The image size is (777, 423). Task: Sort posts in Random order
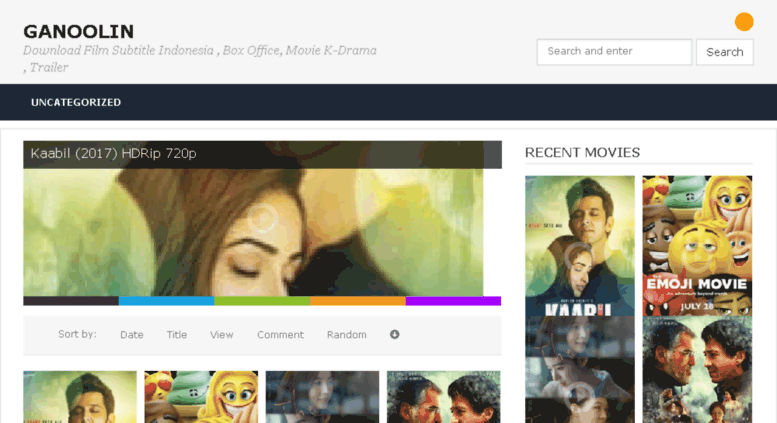click(x=346, y=335)
